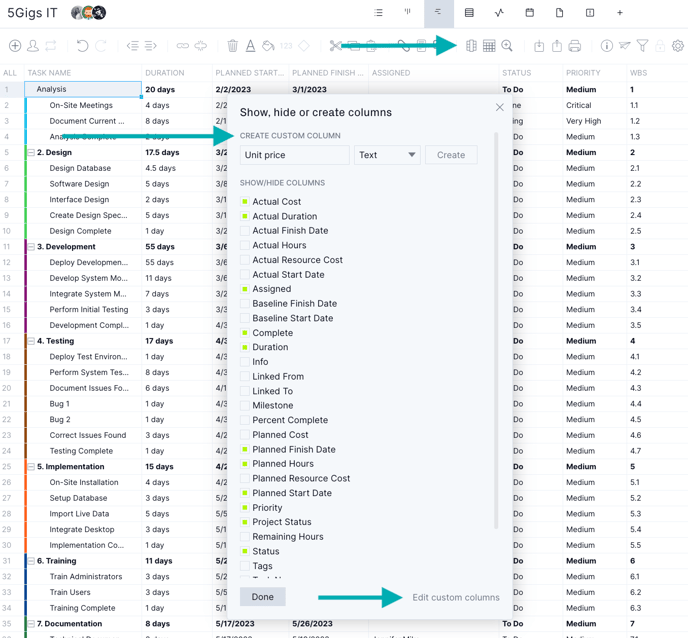Click the link tasks chain icon
Screen dimensions: 688x638
tap(183, 46)
